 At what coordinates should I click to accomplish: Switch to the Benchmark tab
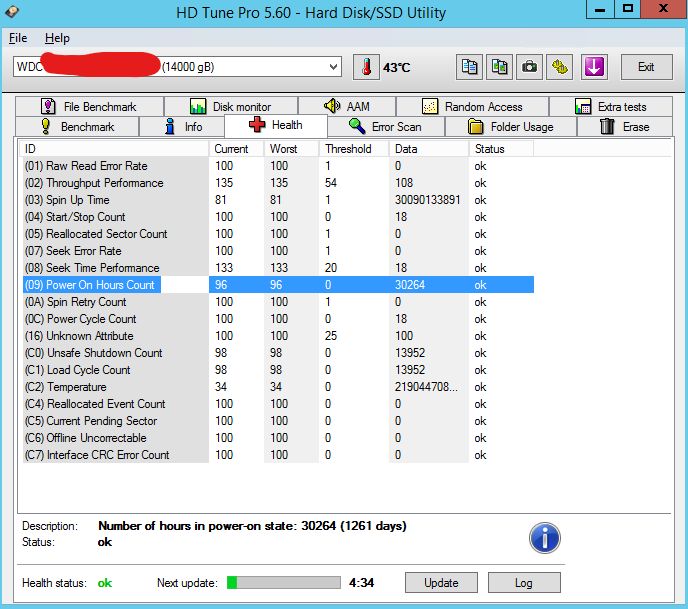click(x=77, y=127)
